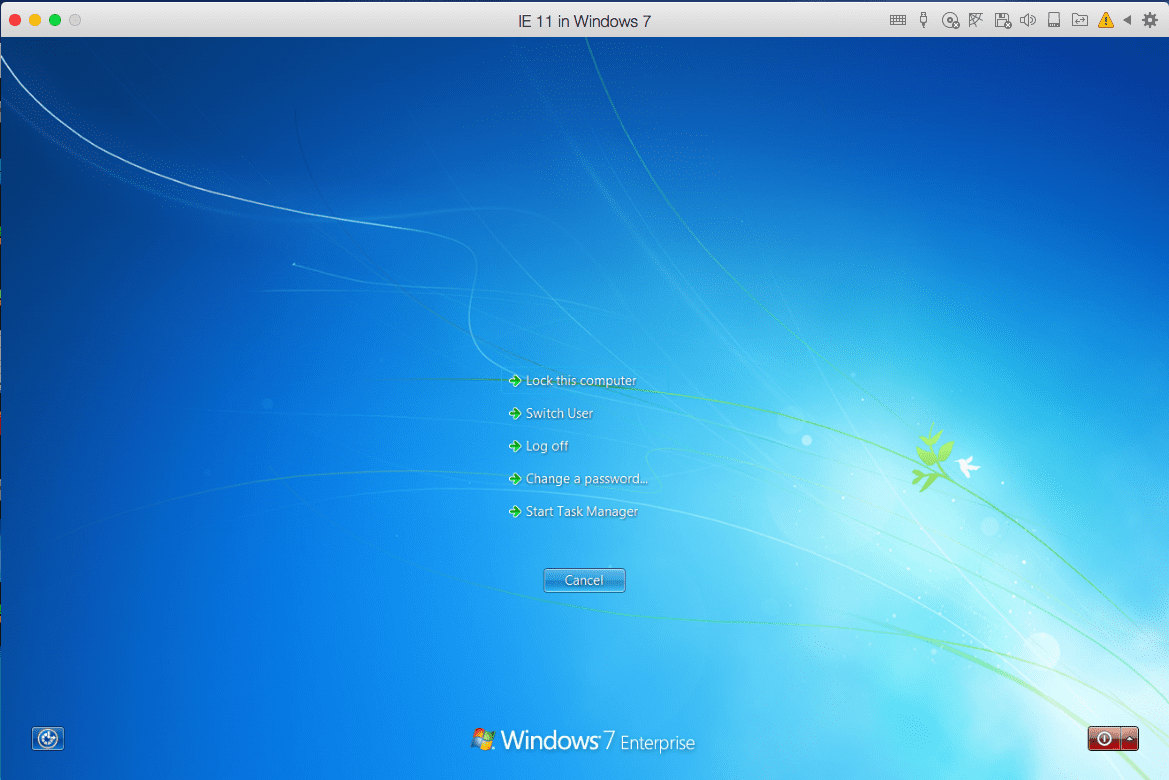Click the Log off option
This screenshot has width=1169, height=780.
click(546, 446)
